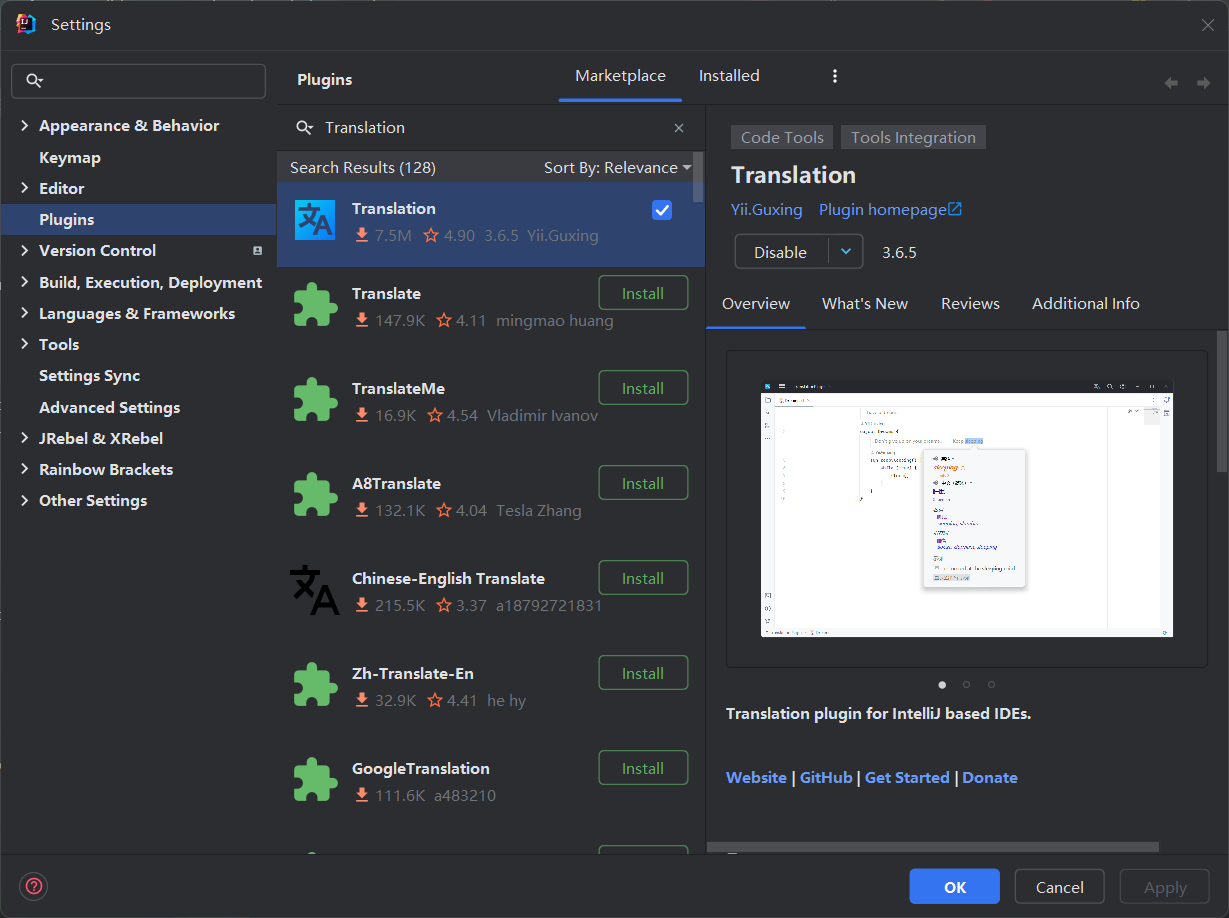Open the Overview tab
The height and width of the screenshot is (918, 1229).
click(x=756, y=304)
